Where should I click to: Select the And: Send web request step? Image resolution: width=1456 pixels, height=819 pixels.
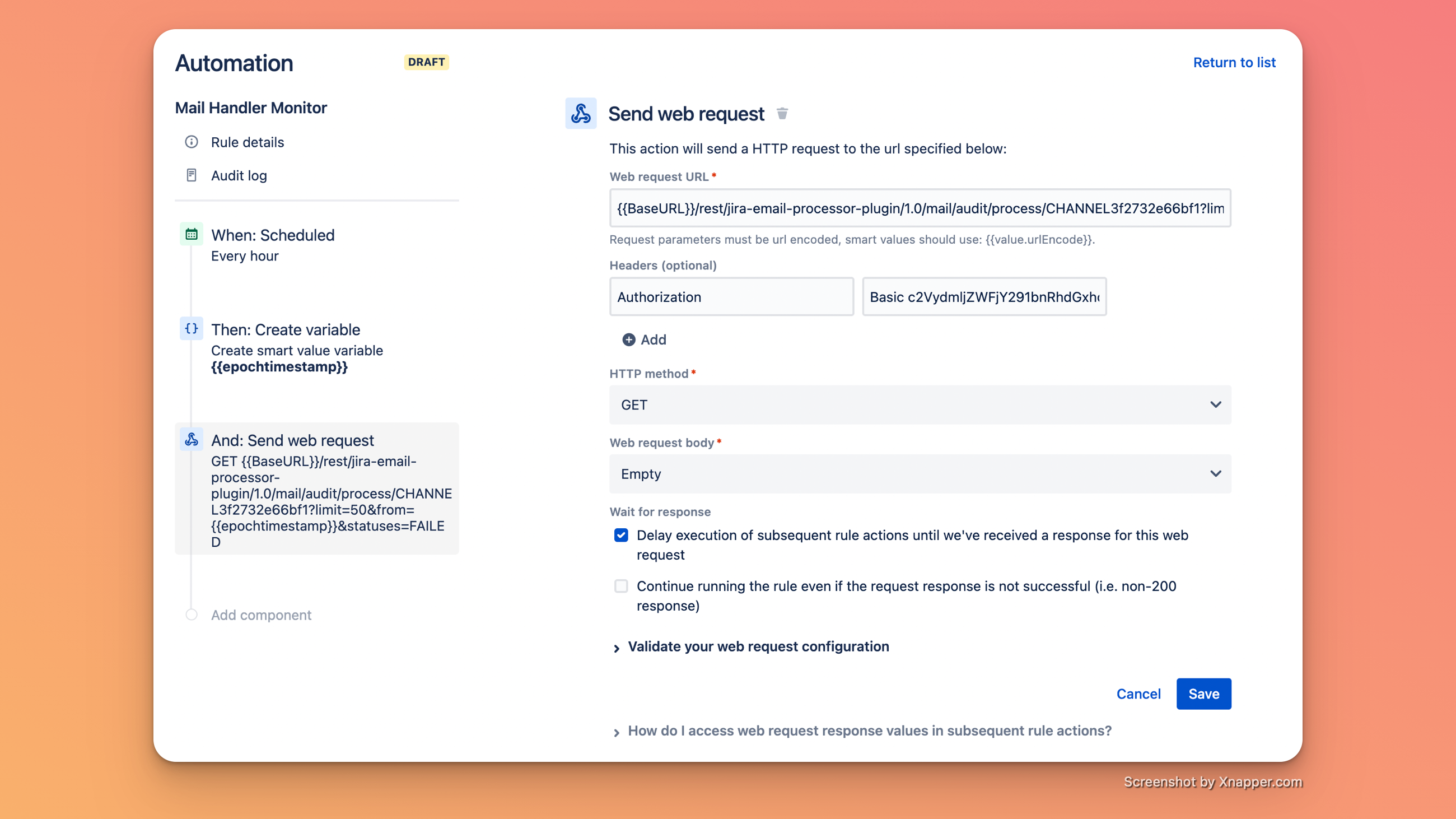point(316,488)
